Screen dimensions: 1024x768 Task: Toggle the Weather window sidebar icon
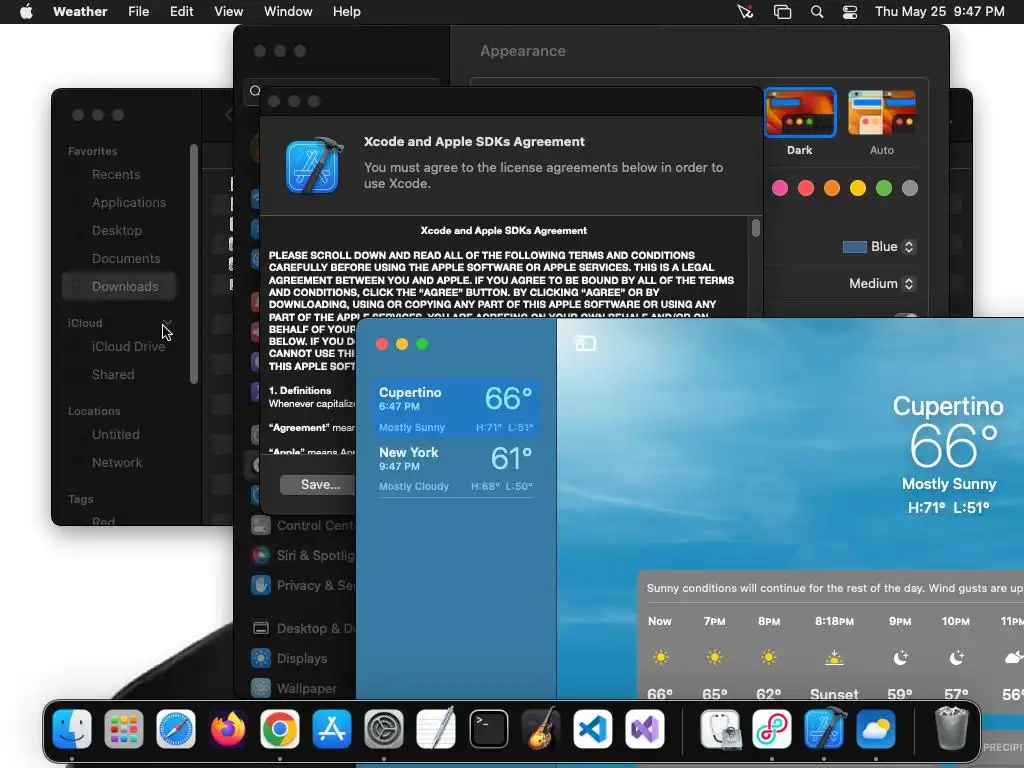pyautogui.click(x=585, y=344)
